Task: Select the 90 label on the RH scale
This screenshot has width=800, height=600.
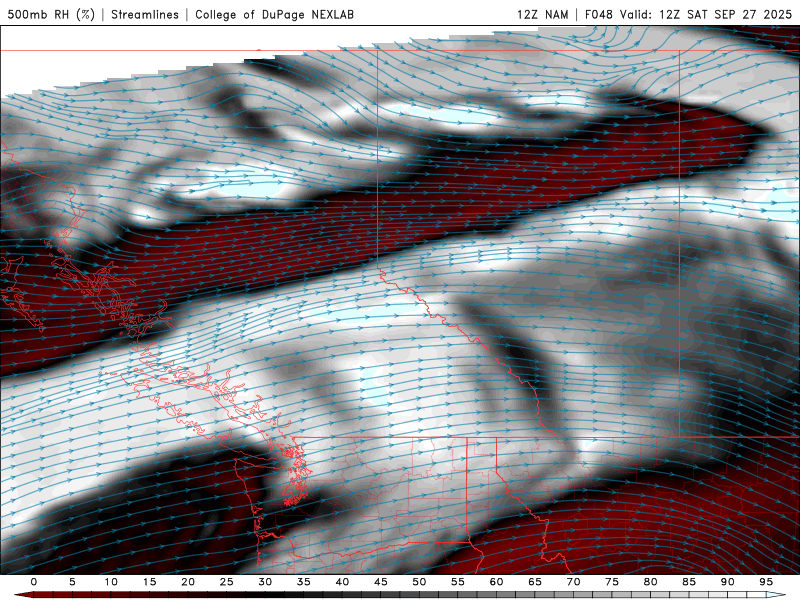Action: [x=727, y=582]
